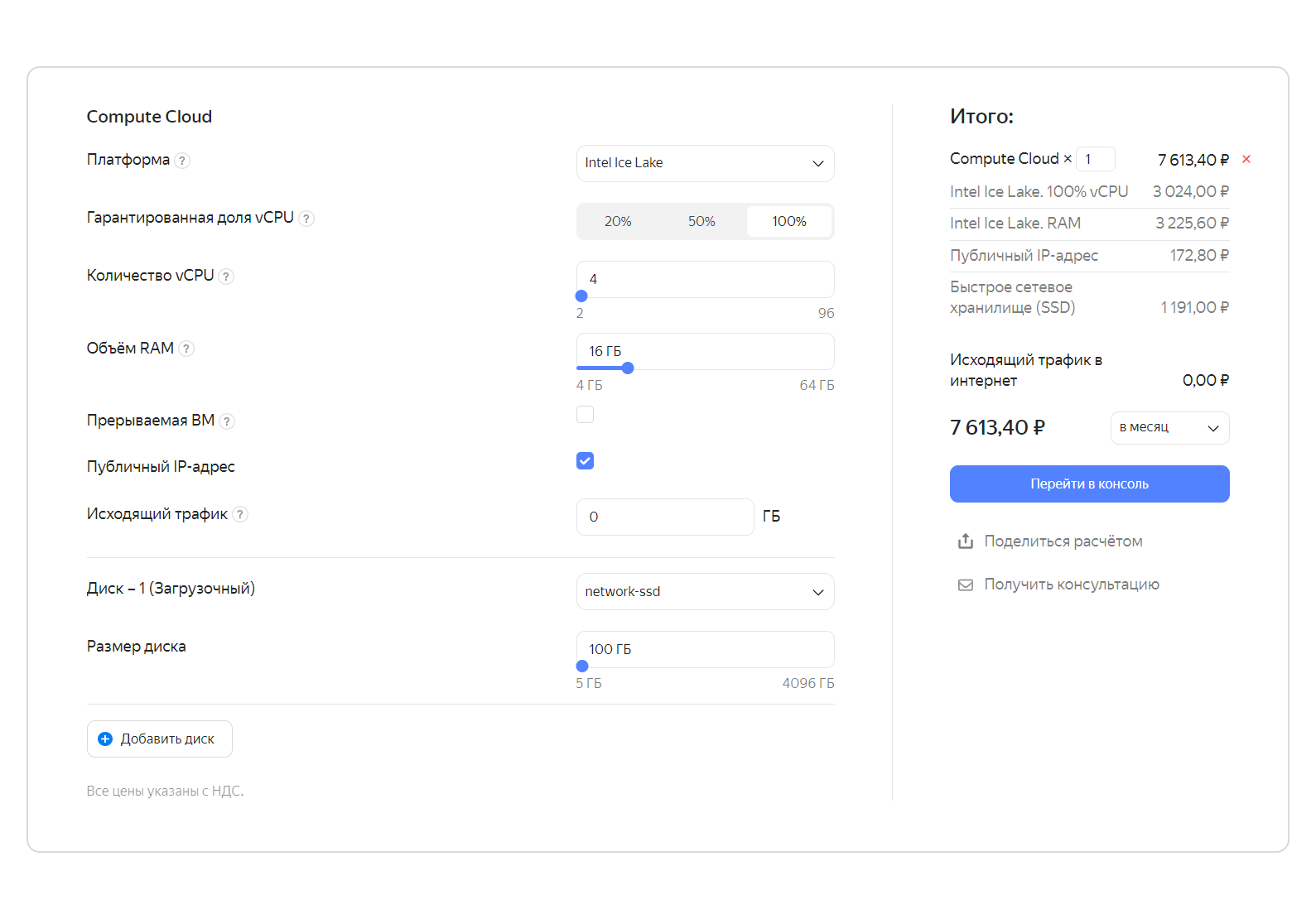Click the total 7 613,40 ₽ per month

pos(998,428)
